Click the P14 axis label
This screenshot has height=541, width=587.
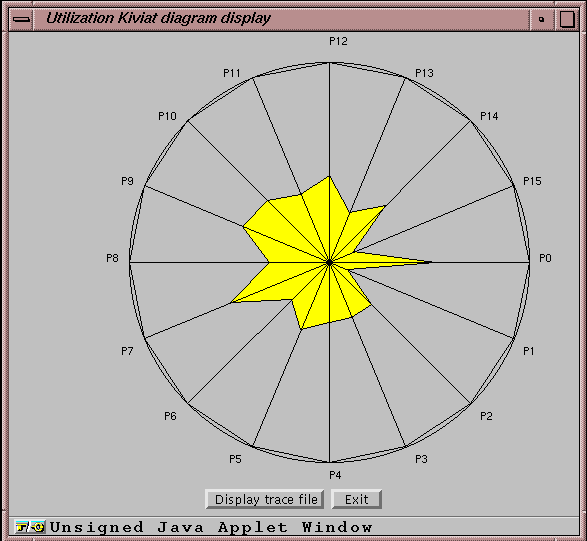point(489,116)
